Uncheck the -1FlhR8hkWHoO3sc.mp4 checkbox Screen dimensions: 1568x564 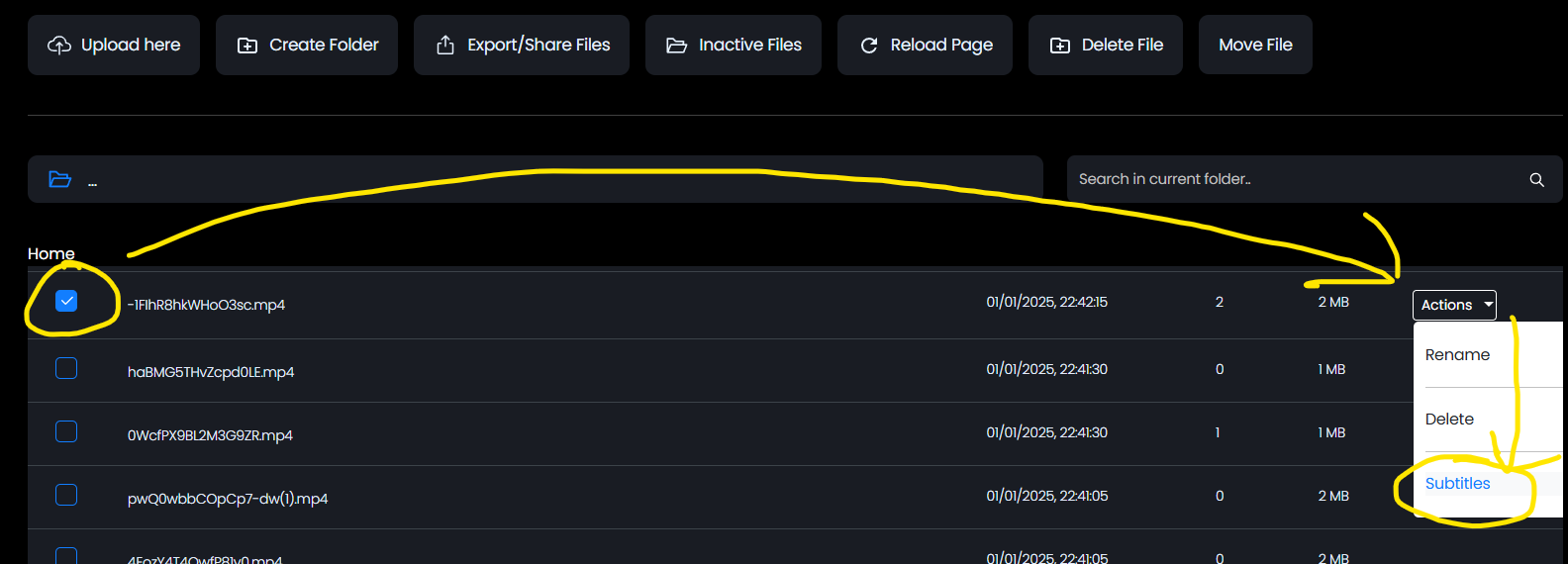pos(66,301)
